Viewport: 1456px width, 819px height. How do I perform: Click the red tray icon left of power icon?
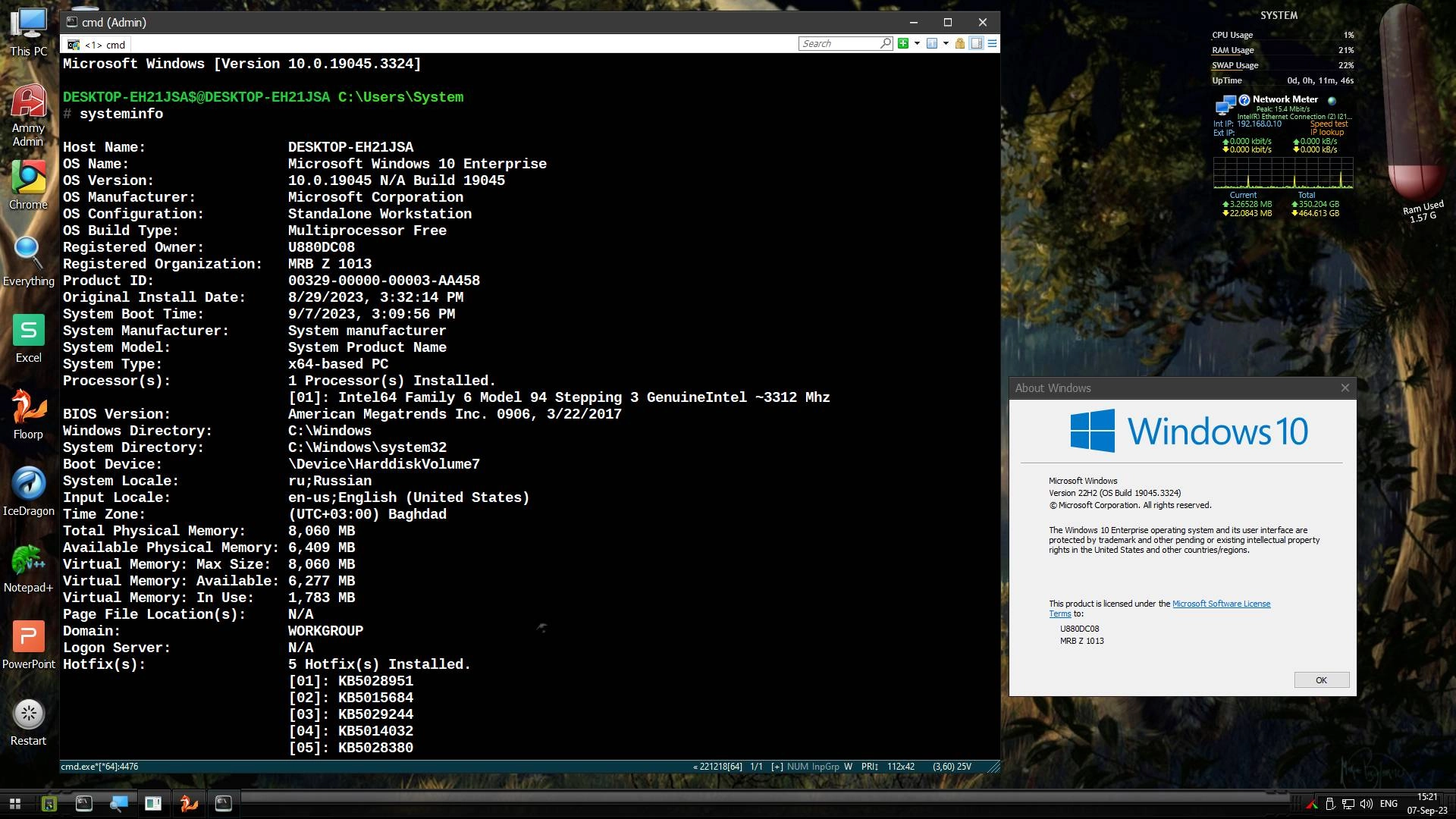1313,804
